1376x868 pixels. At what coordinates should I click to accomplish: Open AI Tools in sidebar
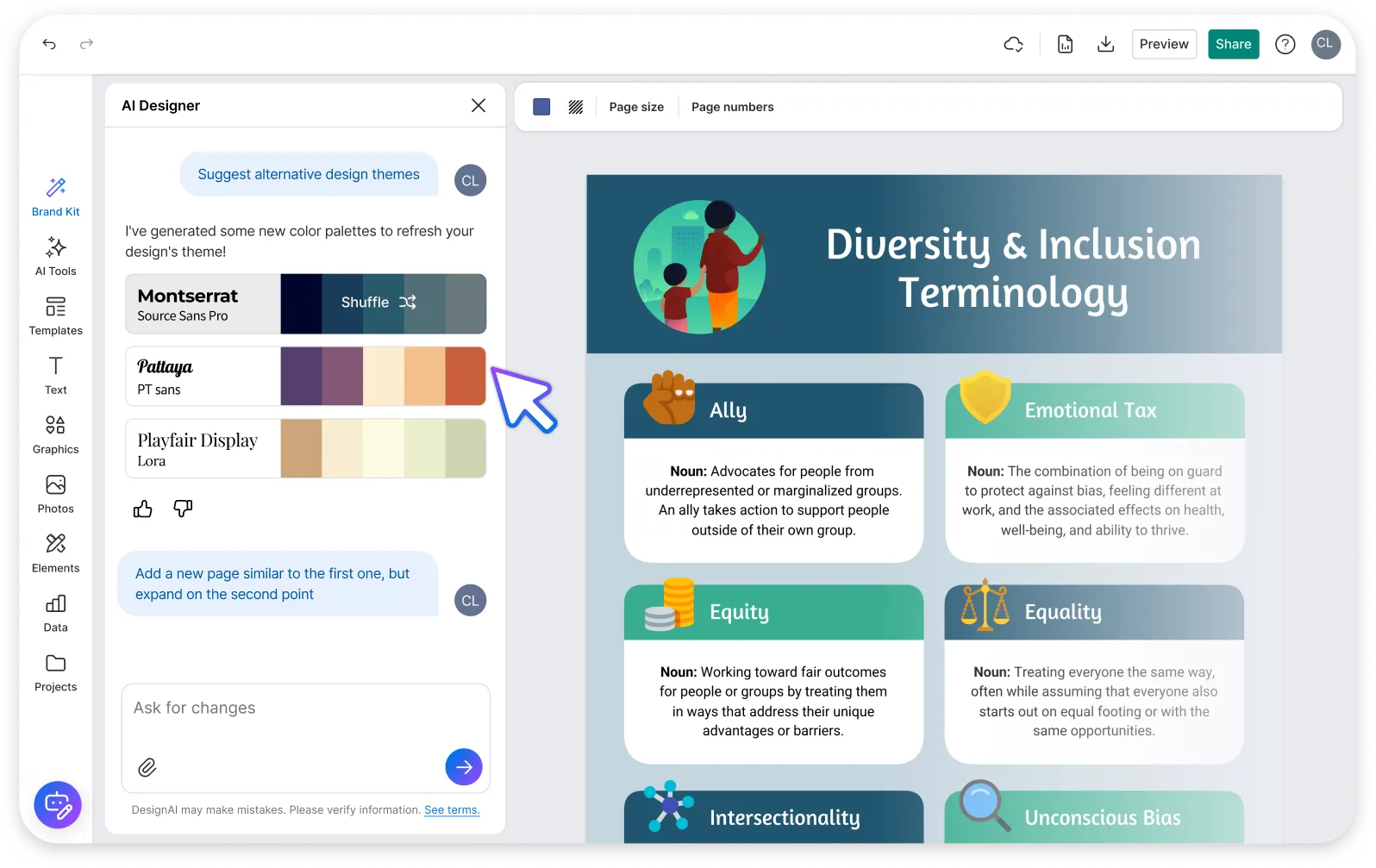coord(56,257)
